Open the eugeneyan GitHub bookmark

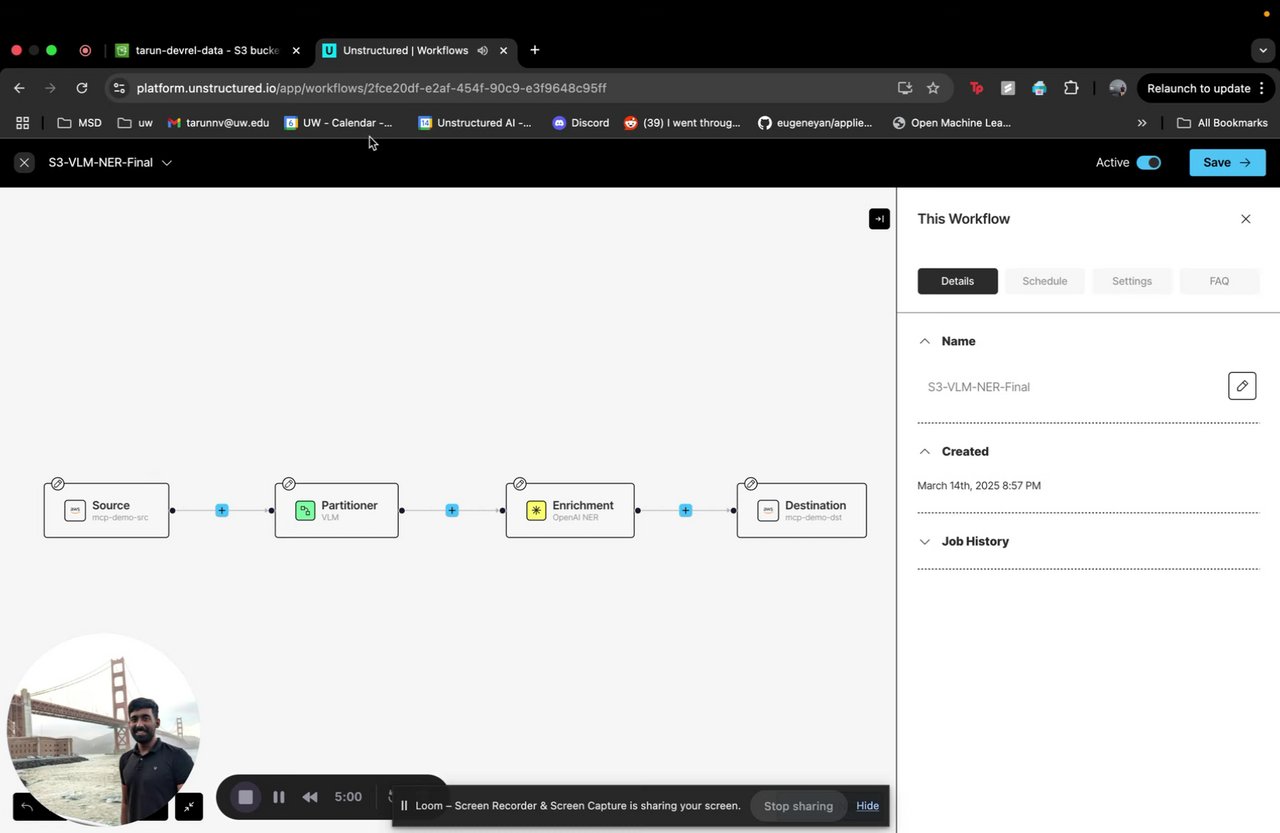[x=815, y=123]
